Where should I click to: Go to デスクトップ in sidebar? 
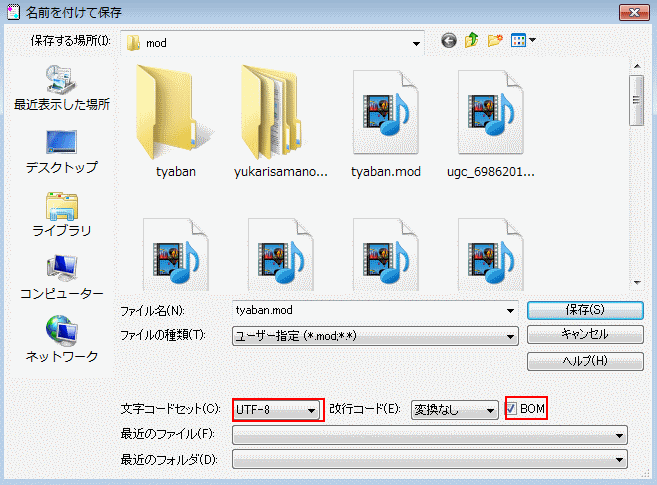coord(62,152)
